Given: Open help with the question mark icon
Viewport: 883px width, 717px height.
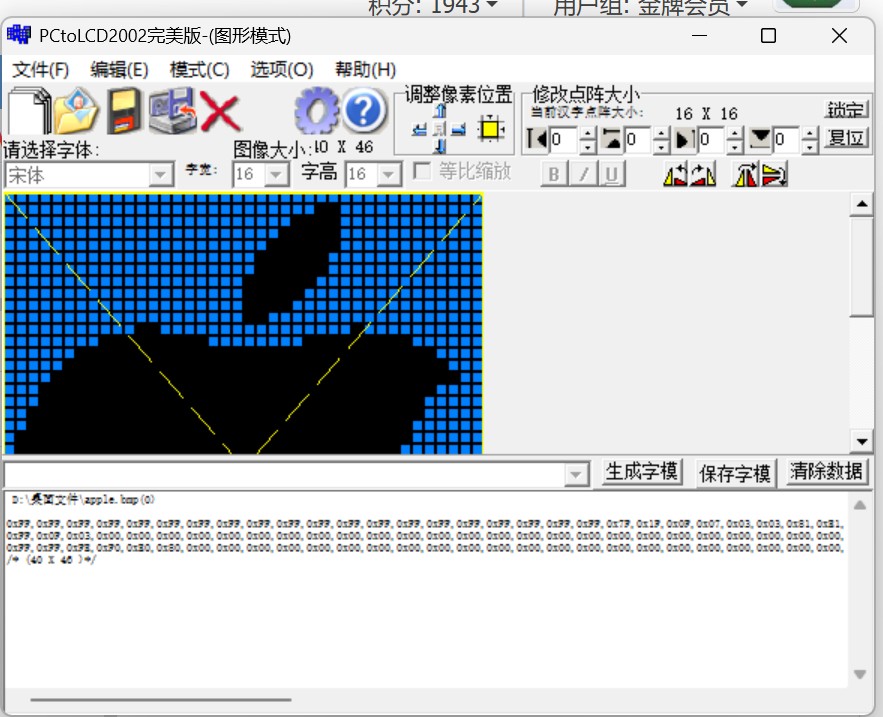Looking at the screenshot, I should tap(364, 110).
